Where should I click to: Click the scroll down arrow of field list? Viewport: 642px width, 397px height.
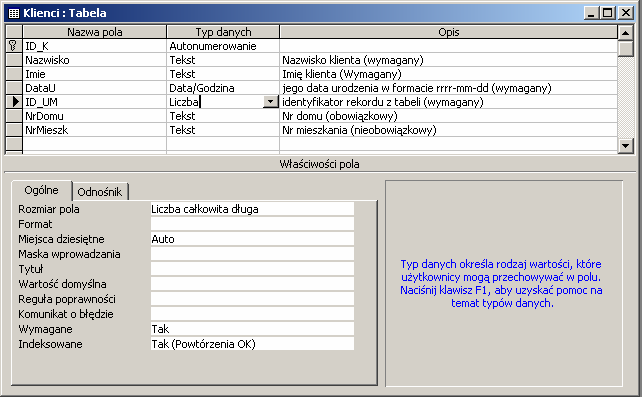pyautogui.click(x=625, y=145)
